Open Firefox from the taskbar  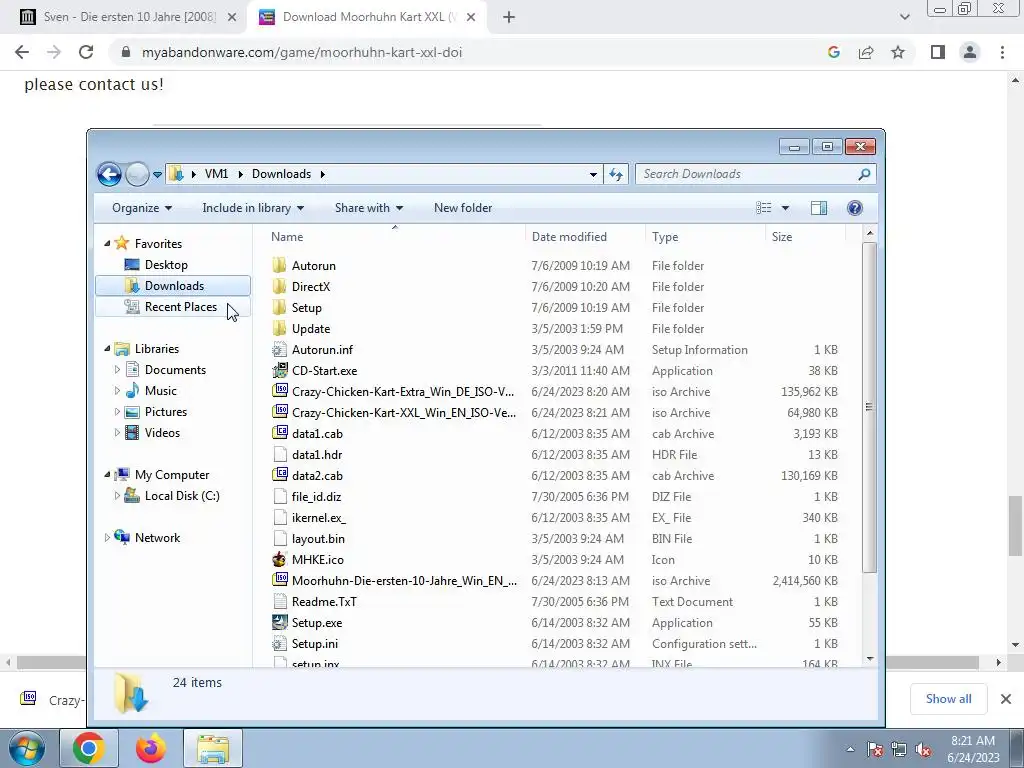click(x=151, y=748)
